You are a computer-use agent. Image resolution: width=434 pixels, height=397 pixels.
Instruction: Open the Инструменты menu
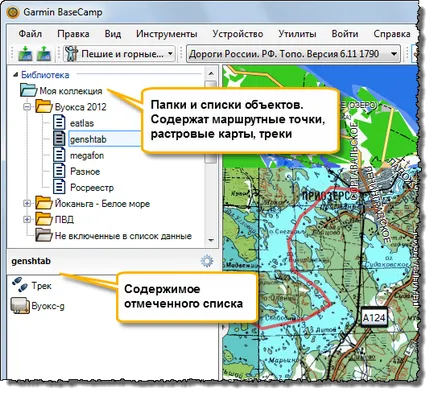167,34
